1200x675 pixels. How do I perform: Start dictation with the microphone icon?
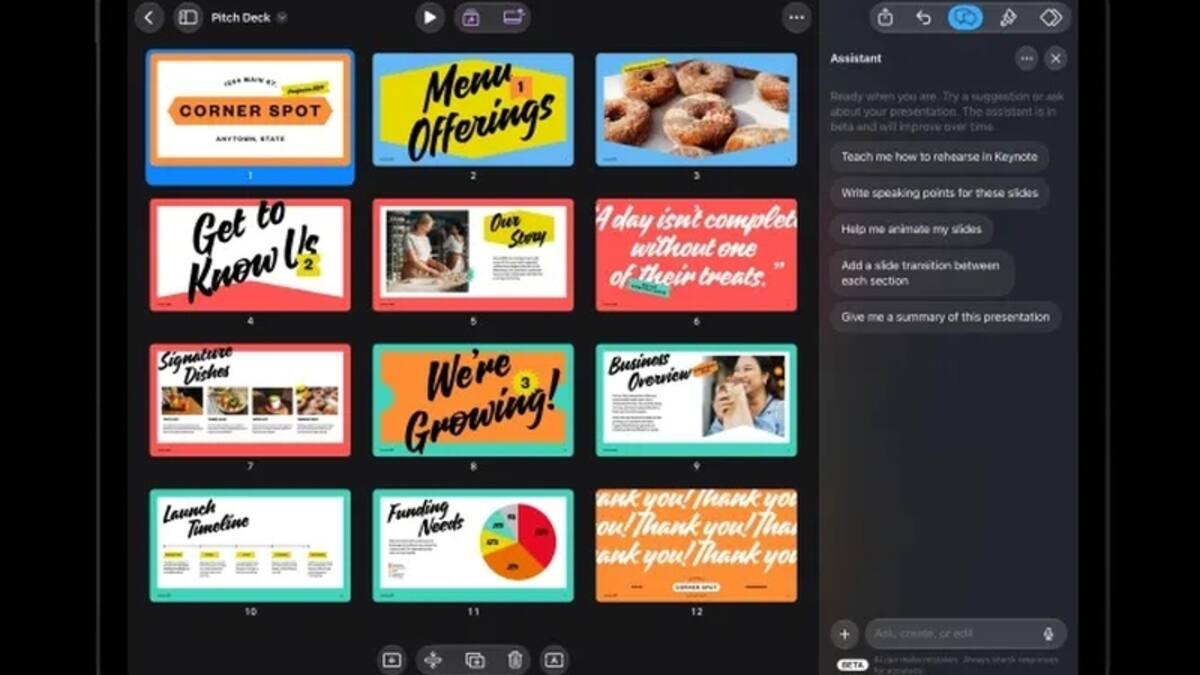[x=1048, y=633]
